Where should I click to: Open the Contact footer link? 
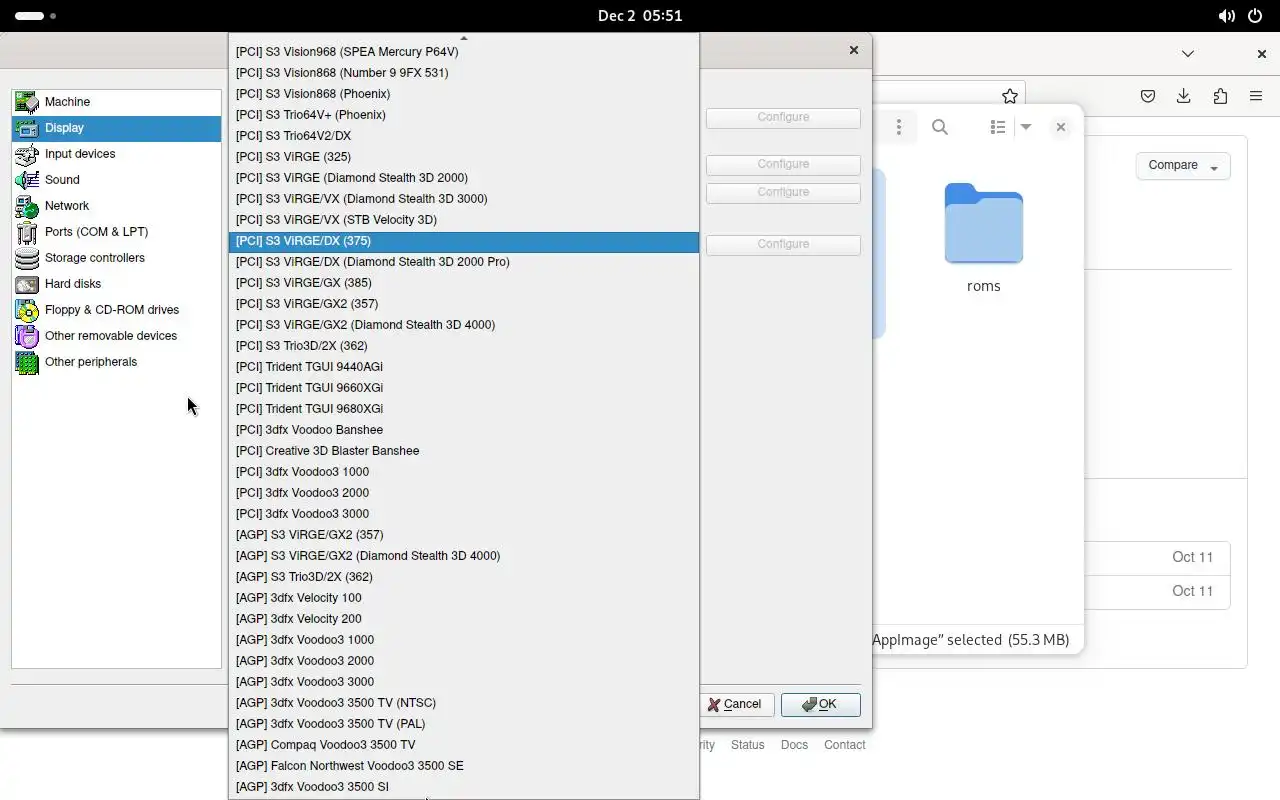845,745
